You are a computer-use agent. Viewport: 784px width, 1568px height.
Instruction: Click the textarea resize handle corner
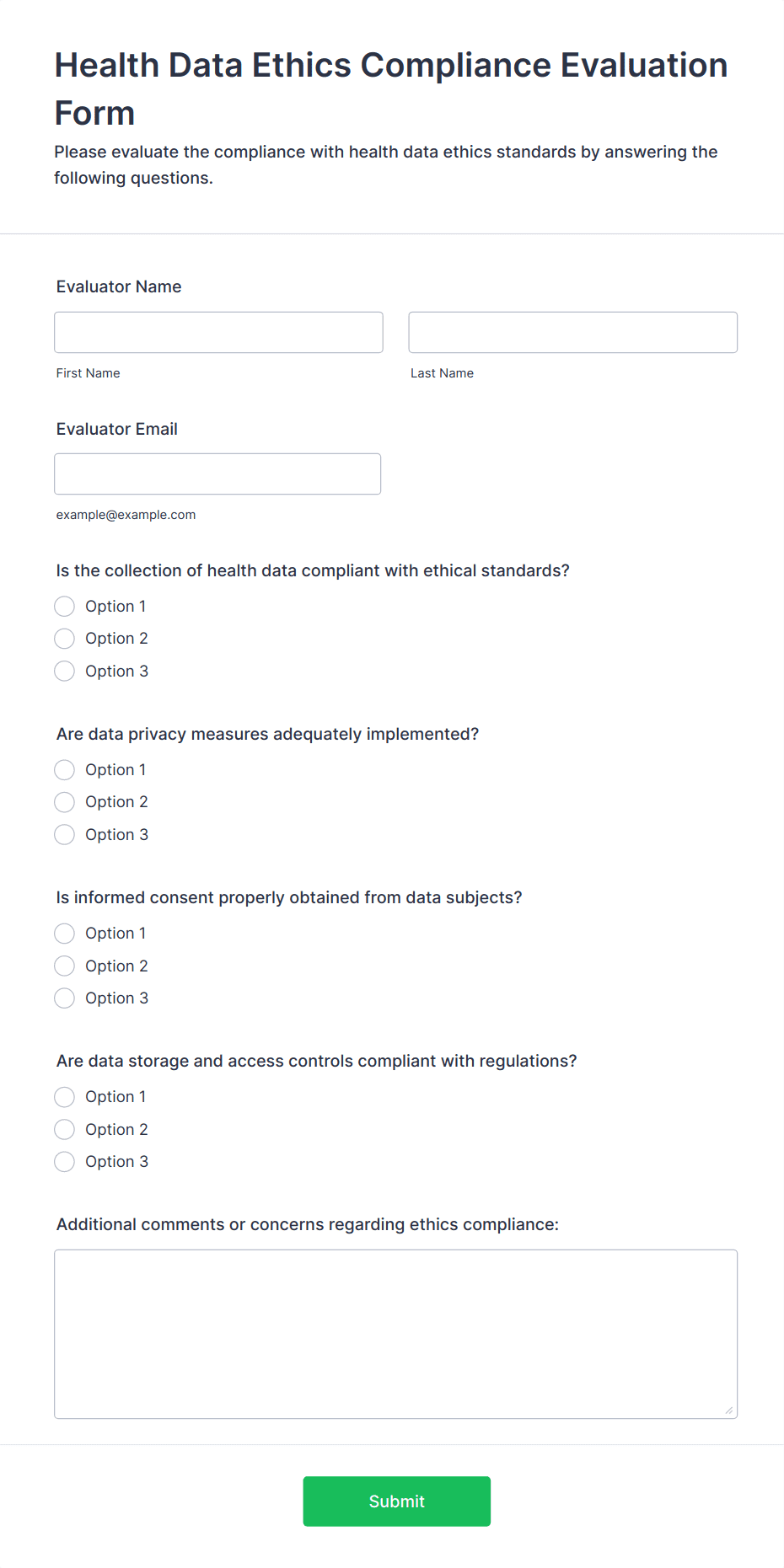tap(729, 1410)
